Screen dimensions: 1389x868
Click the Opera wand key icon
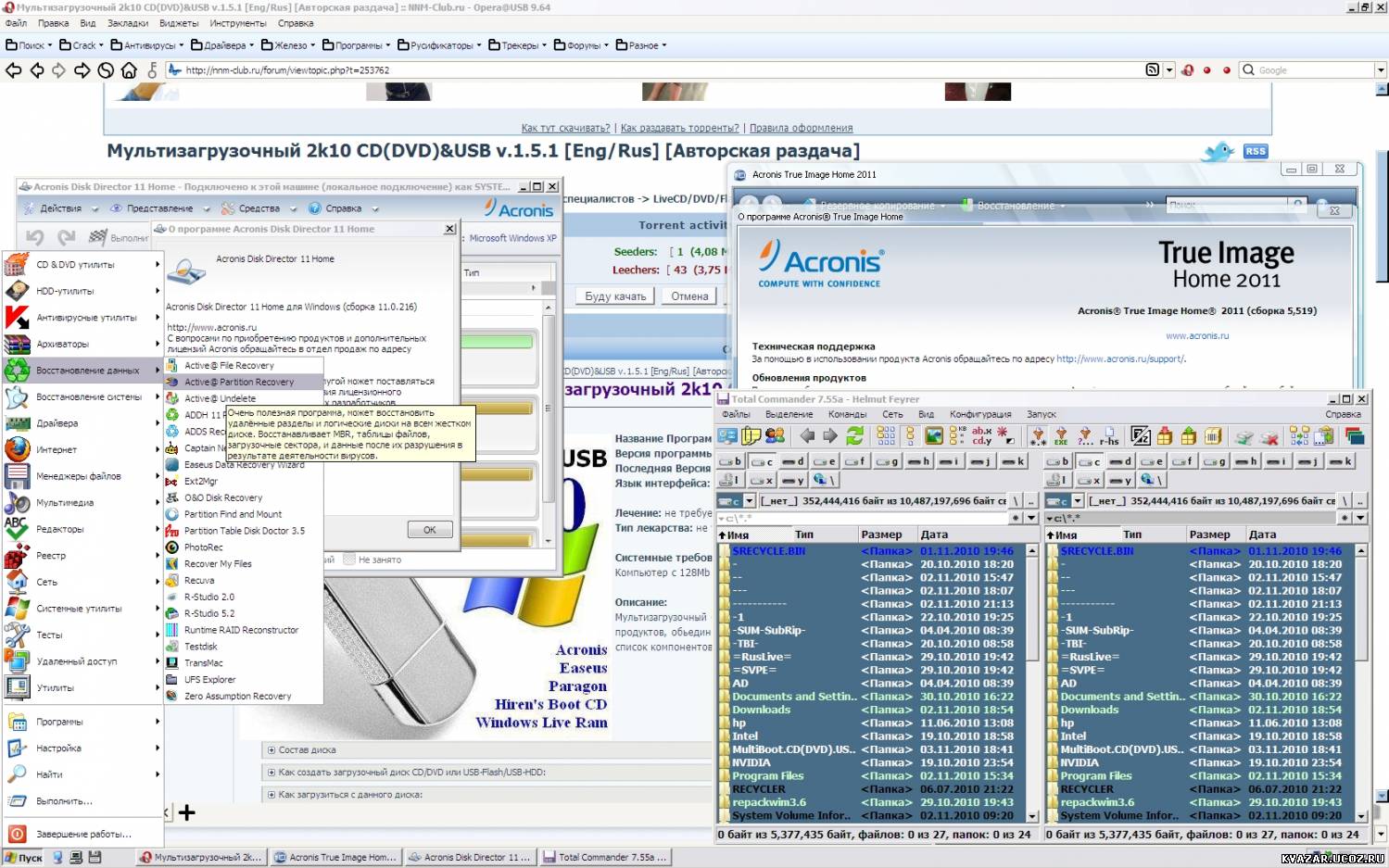[152, 69]
